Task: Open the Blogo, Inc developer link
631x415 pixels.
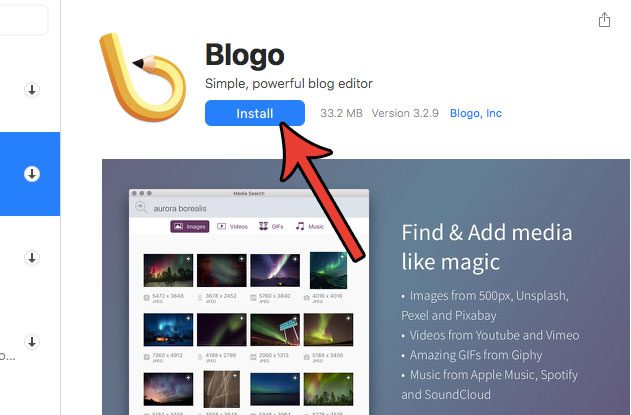Action: pyautogui.click(x=476, y=113)
